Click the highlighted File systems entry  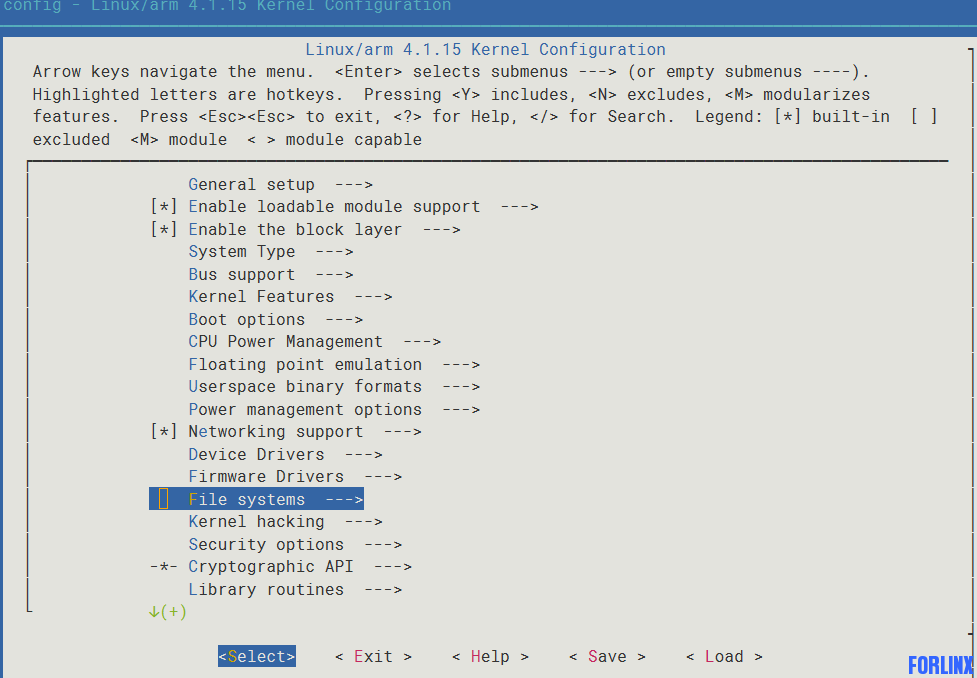(256, 499)
